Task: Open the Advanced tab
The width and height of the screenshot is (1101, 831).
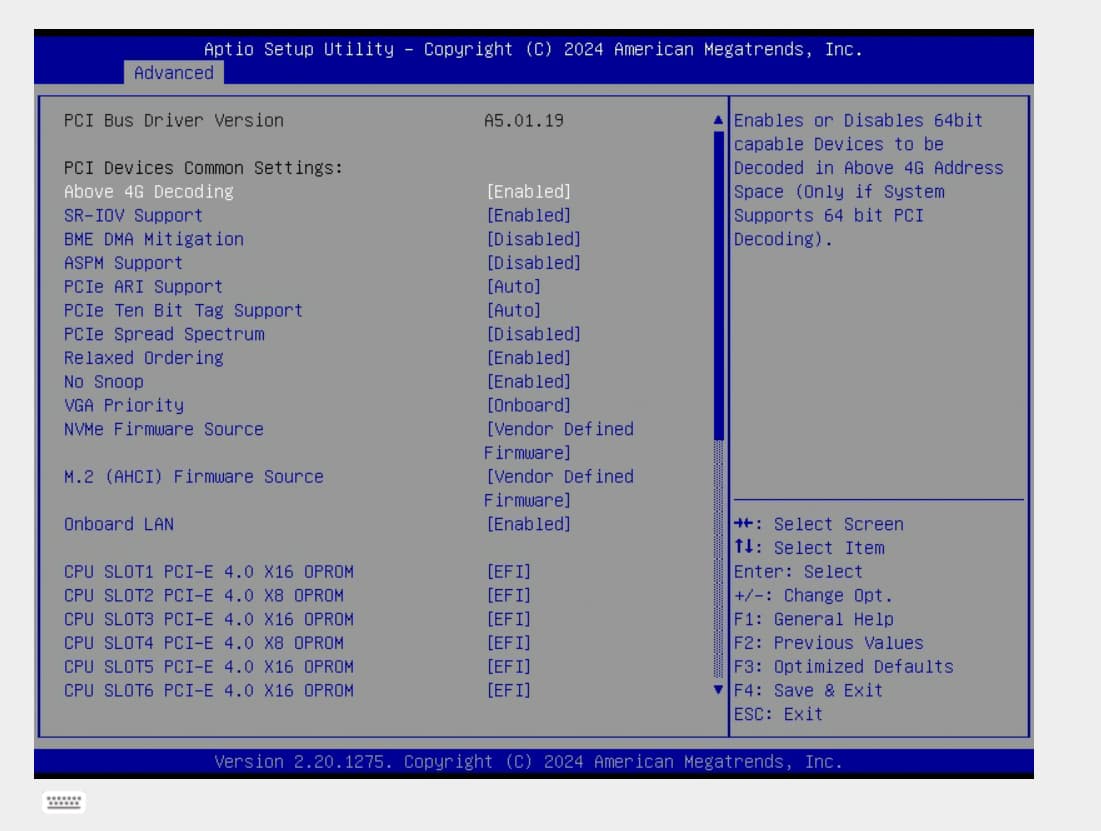Action: click(x=174, y=73)
